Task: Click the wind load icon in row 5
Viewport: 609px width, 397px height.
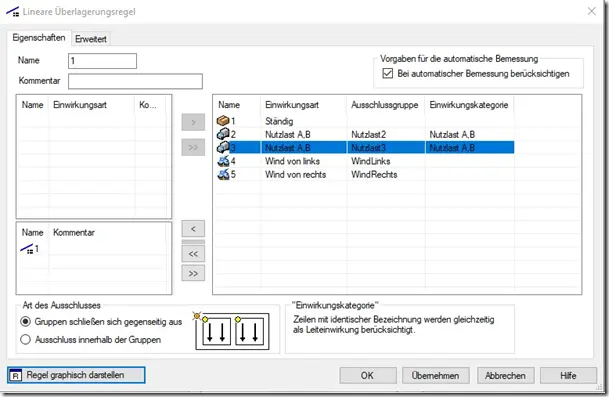Action: point(223,174)
